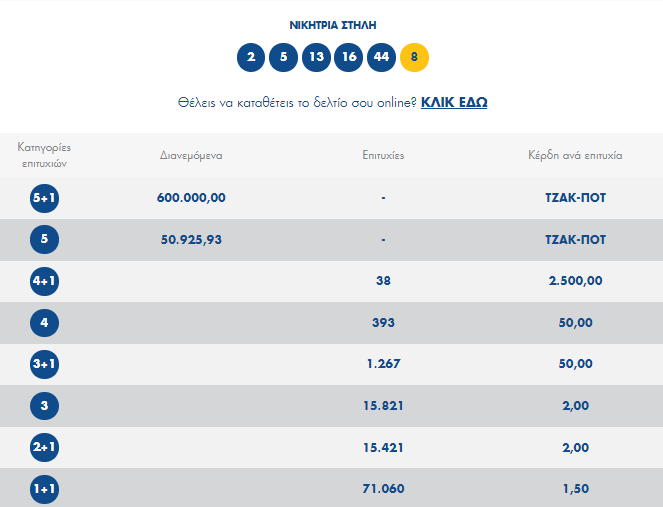Click 2,00 winnings in the 2+1 row
This screenshot has height=507, width=663.
pyautogui.click(x=575, y=447)
